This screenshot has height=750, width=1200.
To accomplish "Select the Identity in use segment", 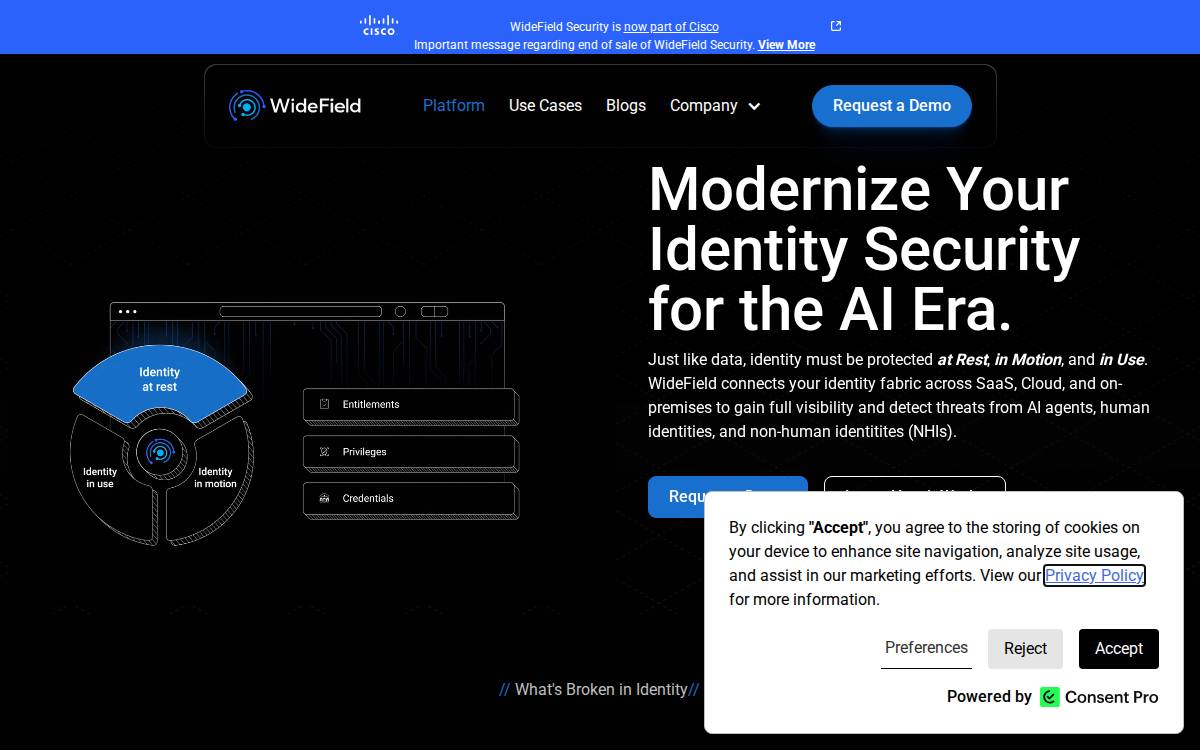I will tap(100, 477).
